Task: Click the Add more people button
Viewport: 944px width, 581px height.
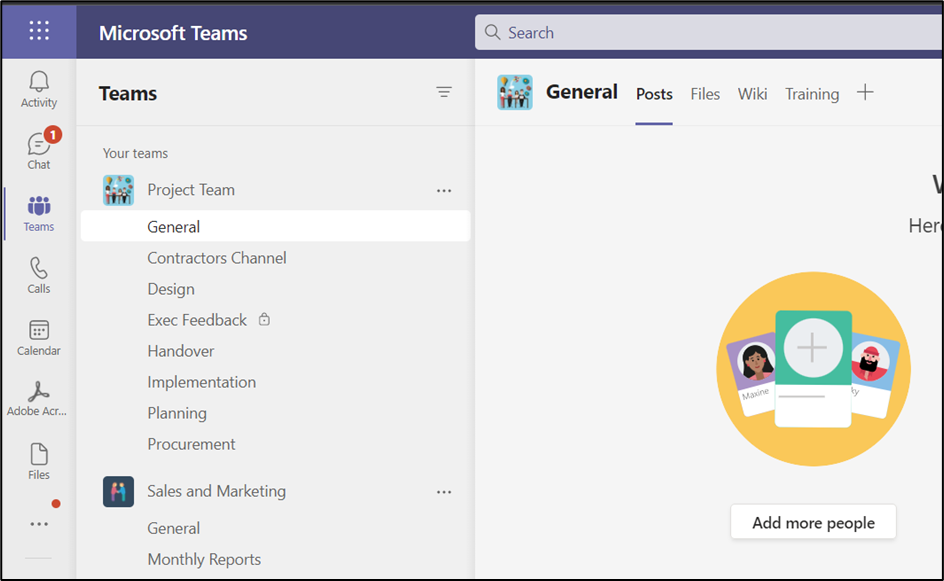Action: (x=813, y=522)
